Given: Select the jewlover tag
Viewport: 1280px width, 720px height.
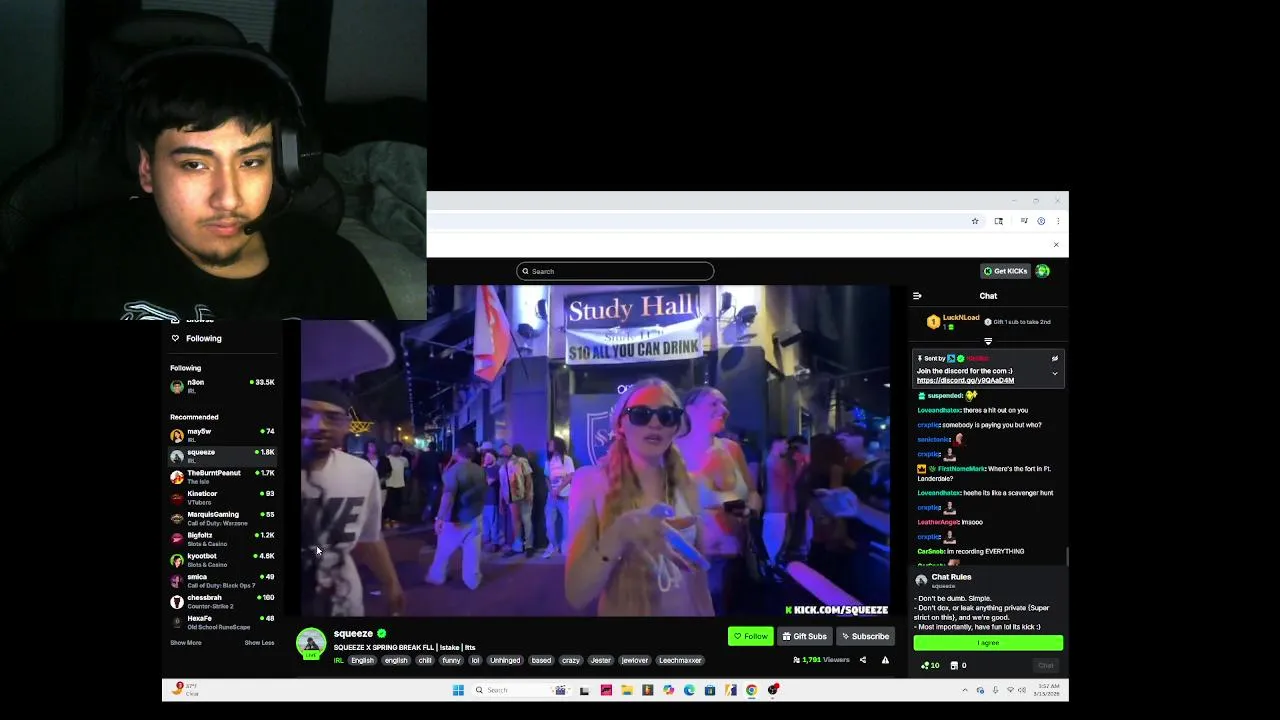Looking at the screenshot, I should coord(635,660).
